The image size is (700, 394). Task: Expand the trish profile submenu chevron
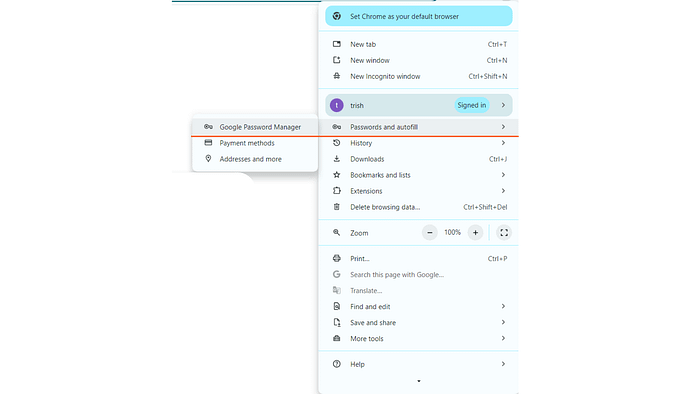[503, 105]
